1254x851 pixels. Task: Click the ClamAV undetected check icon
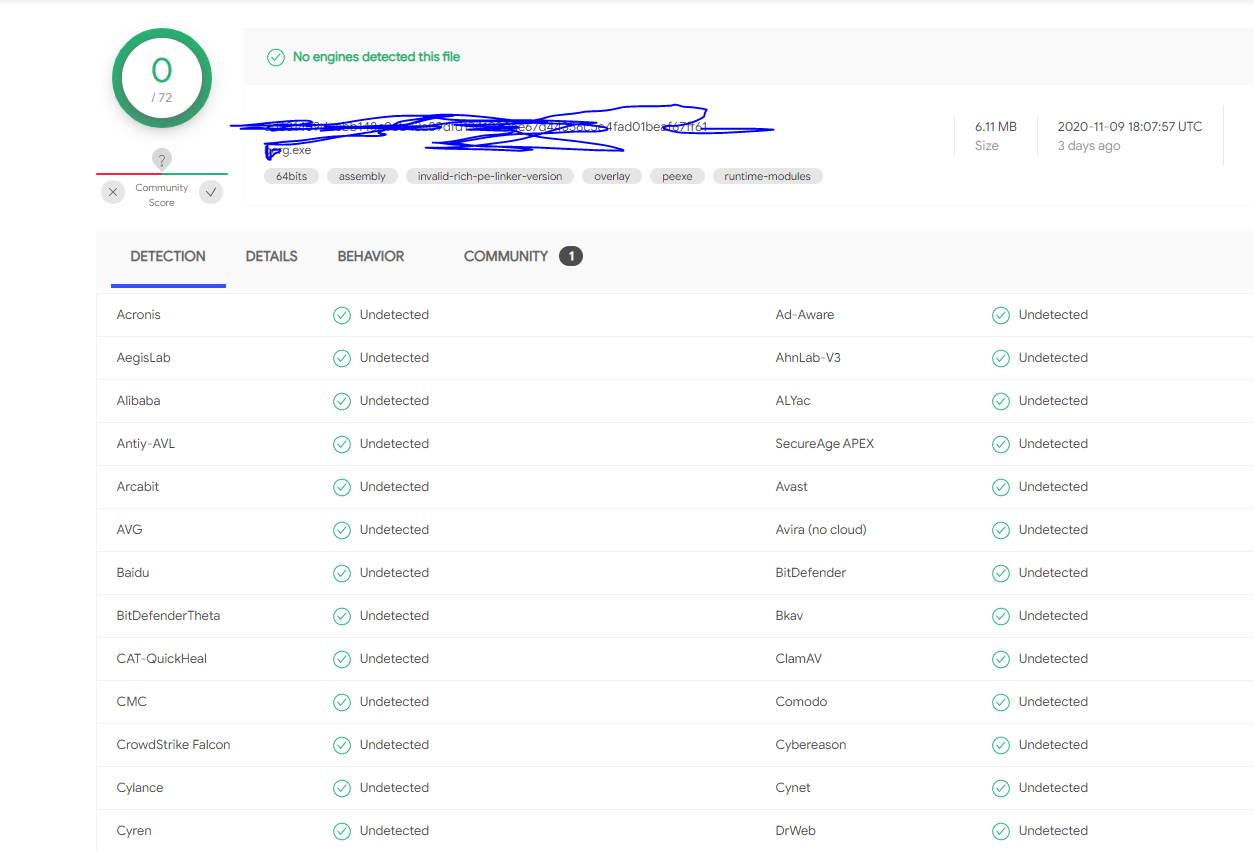tap(1001, 659)
